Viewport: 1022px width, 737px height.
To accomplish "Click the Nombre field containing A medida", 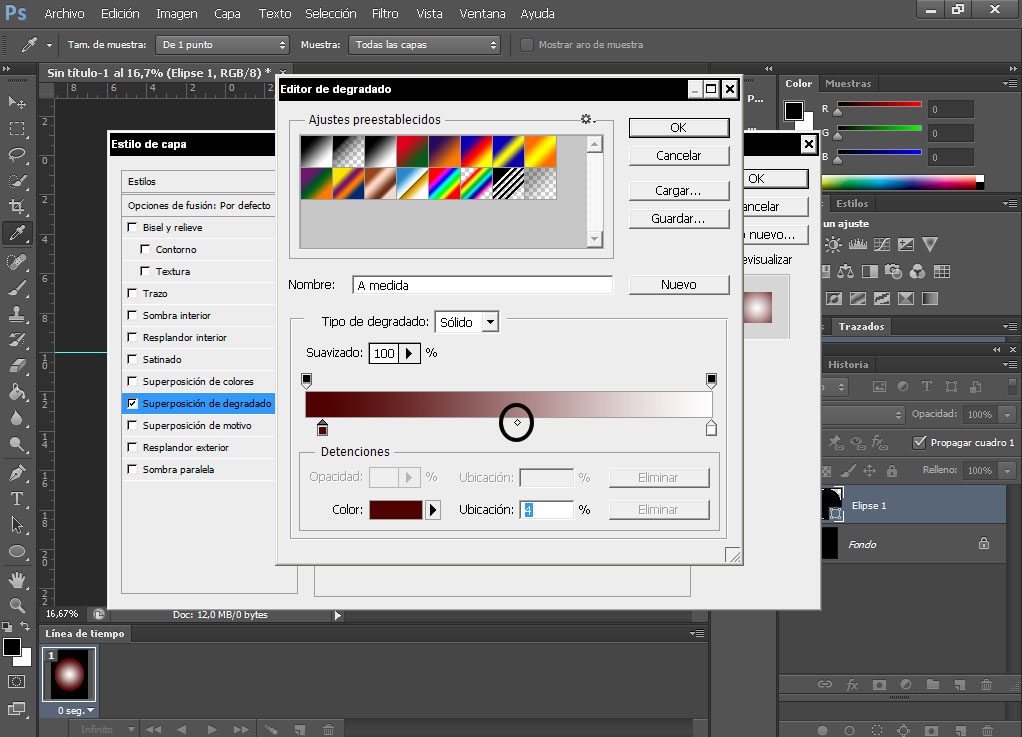I will (x=482, y=285).
